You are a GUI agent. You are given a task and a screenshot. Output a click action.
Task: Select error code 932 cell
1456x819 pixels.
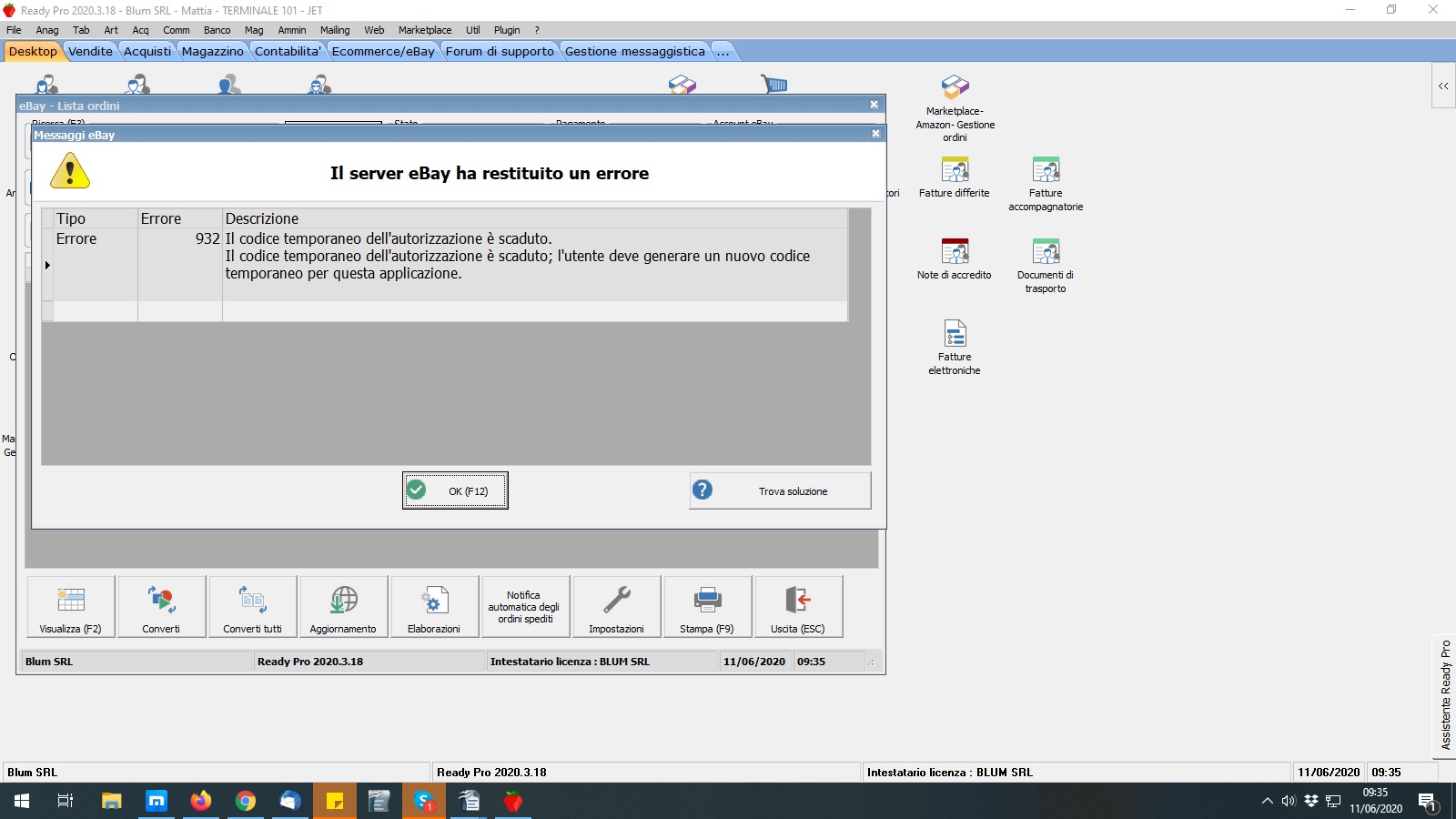tap(180, 264)
